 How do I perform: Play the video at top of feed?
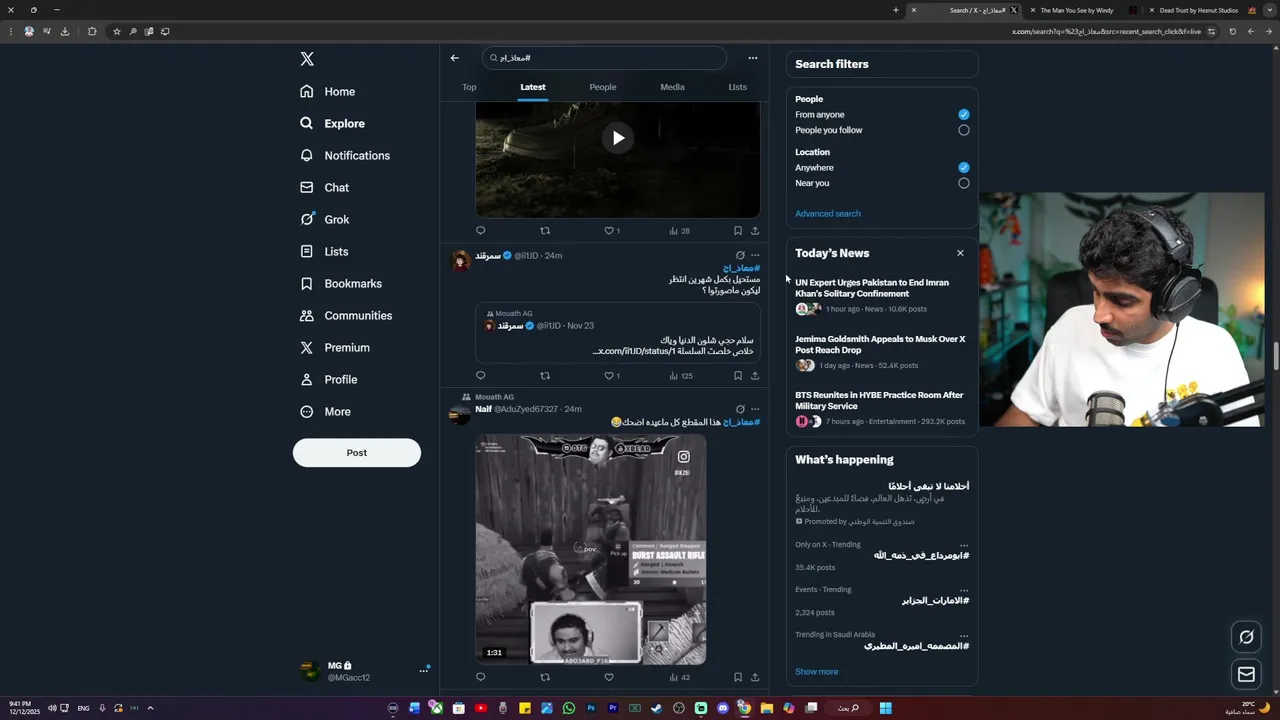click(618, 138)
